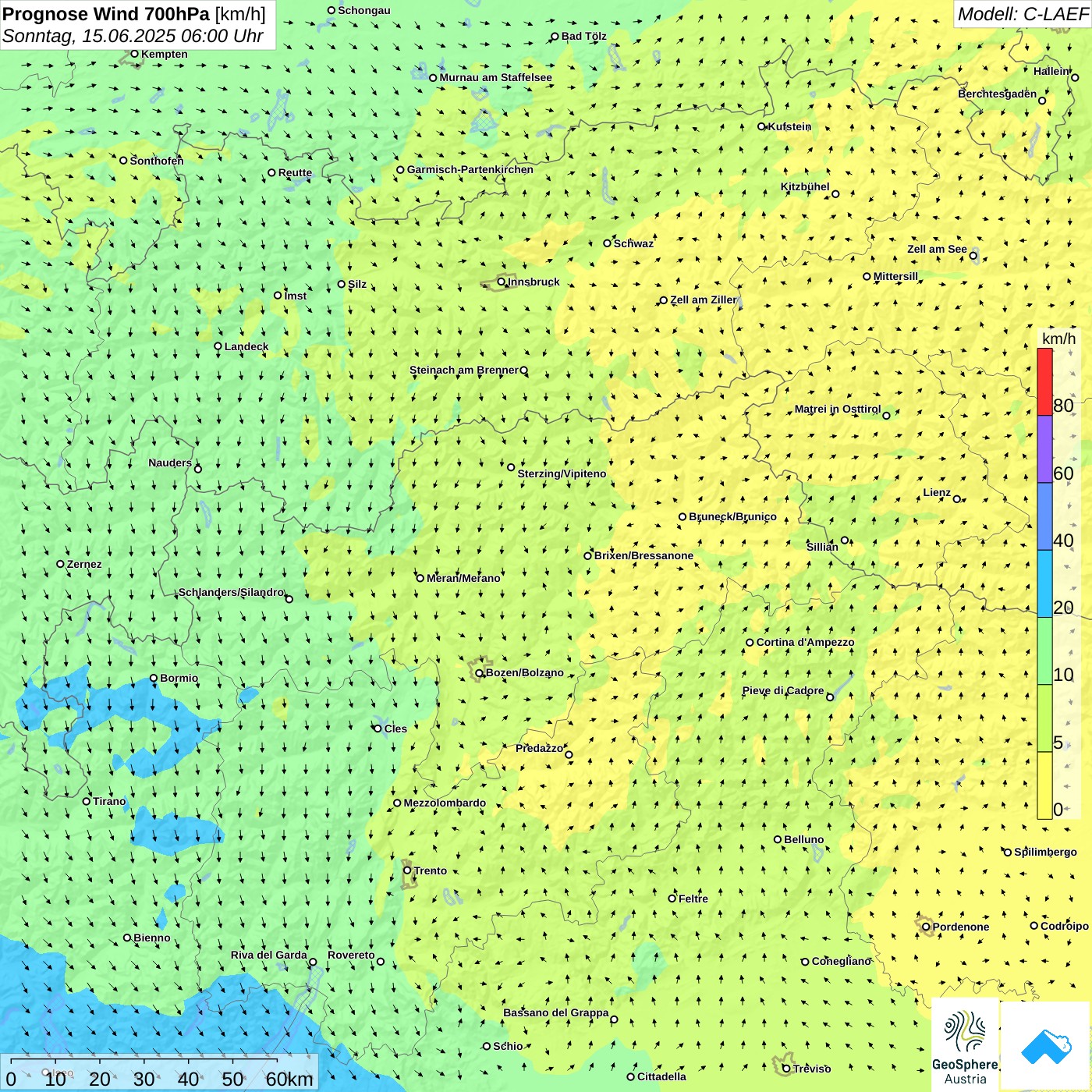Click the cyan 20 km/h legend swatch

pyautogui.click(x=1044, y=583)
